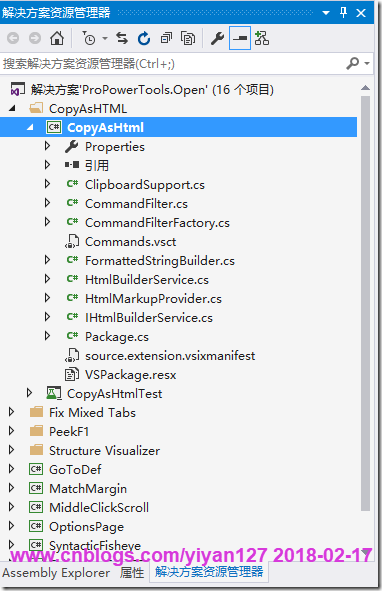
Task: Click the solution explorer search field
Action: coord(172,64)
